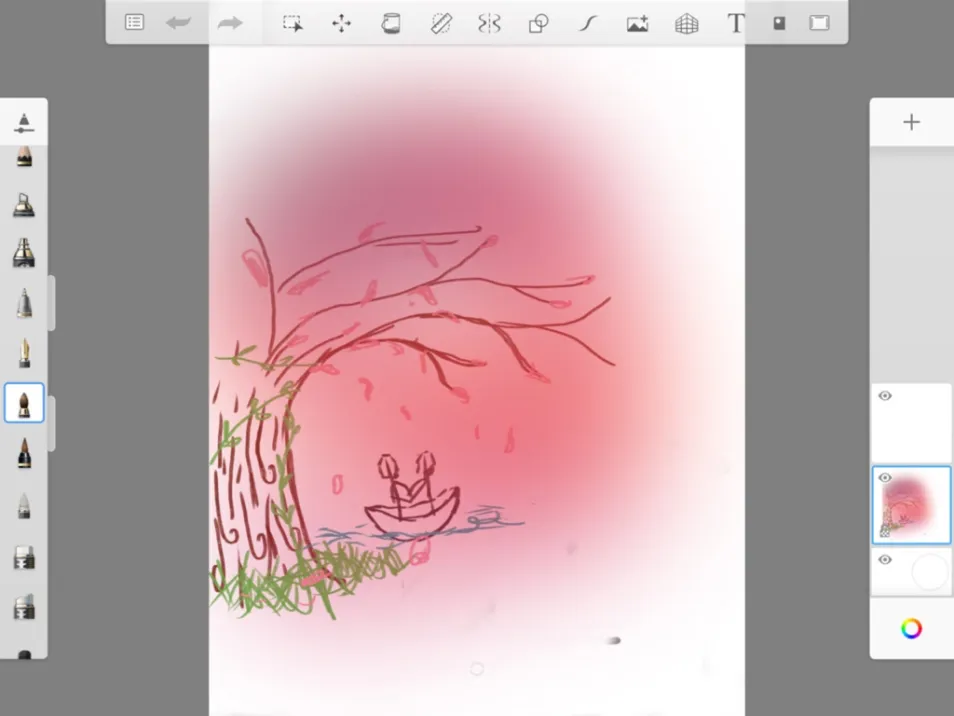Image resolution: width=954 pixels, height=716 pixels.
Task: Select the paint bucket fill tool
Action: [391, 24]
